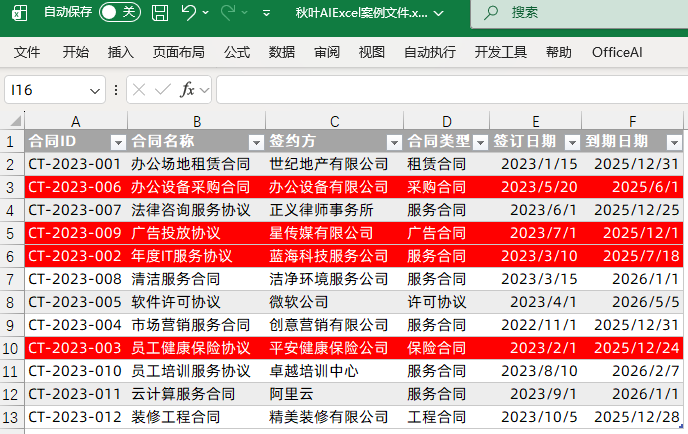Select cell 清洁服务合同
The width and height of the screenshot is (688, 434).
pyautogui.click(x=197, y=279)
